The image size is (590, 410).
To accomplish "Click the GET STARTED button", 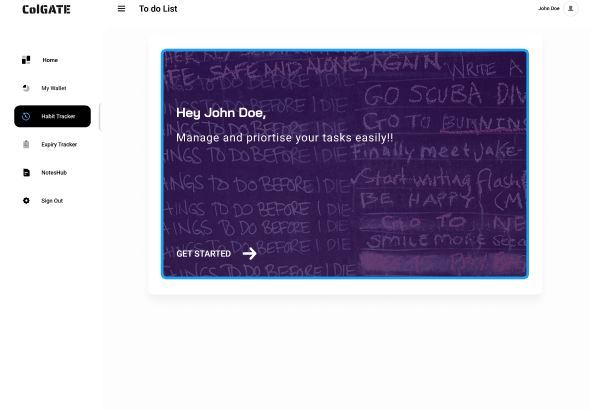I will coord(204,254).
